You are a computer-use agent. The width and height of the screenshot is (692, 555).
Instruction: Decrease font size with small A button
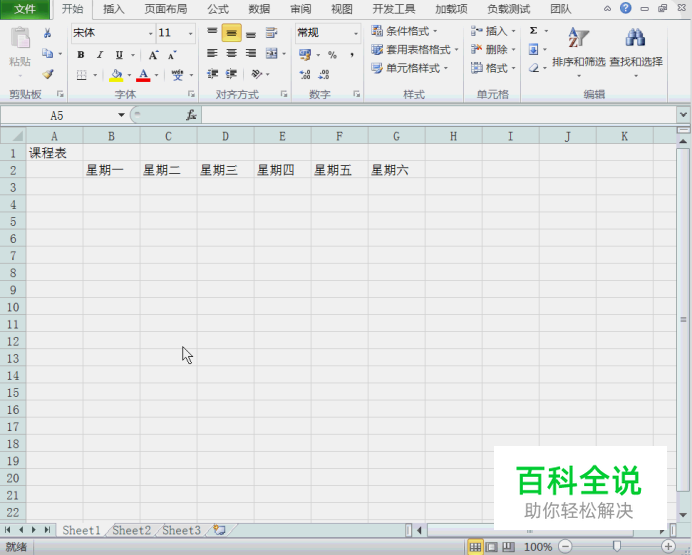(172, 55)
